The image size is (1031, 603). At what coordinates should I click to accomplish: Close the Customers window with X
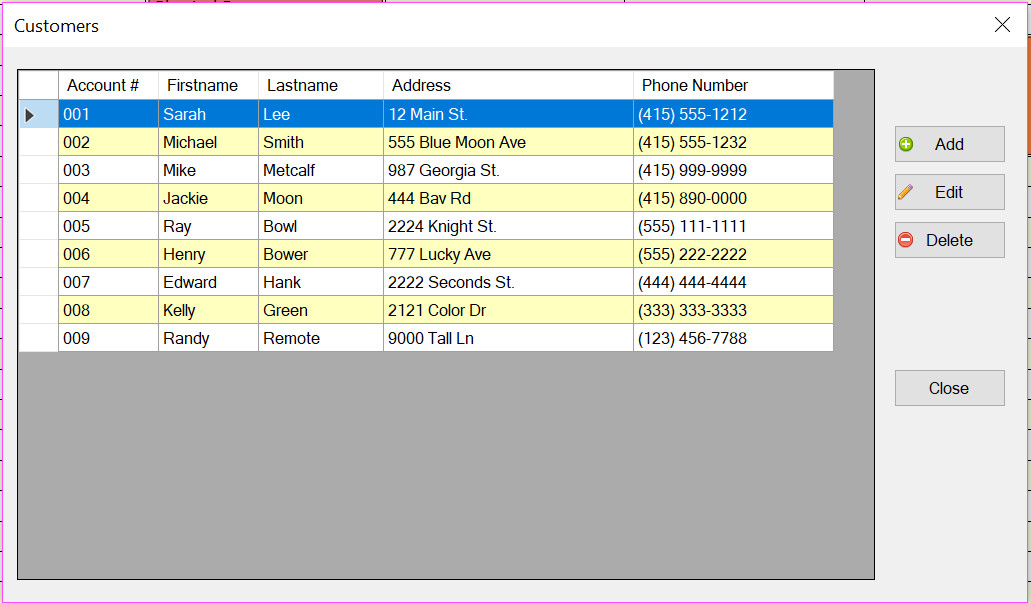click(1002, 25)
